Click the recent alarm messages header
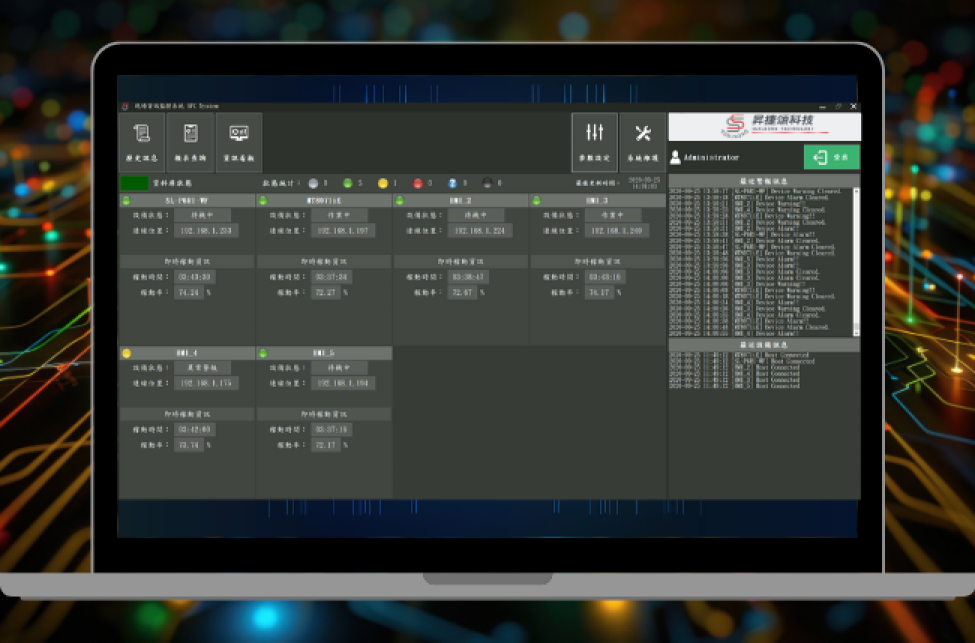The image size is (975, 643). (764, 181)
